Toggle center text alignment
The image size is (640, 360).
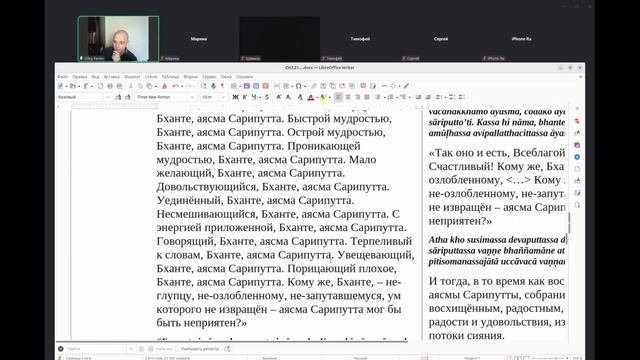pyautogui.click(x=348, y=97)
